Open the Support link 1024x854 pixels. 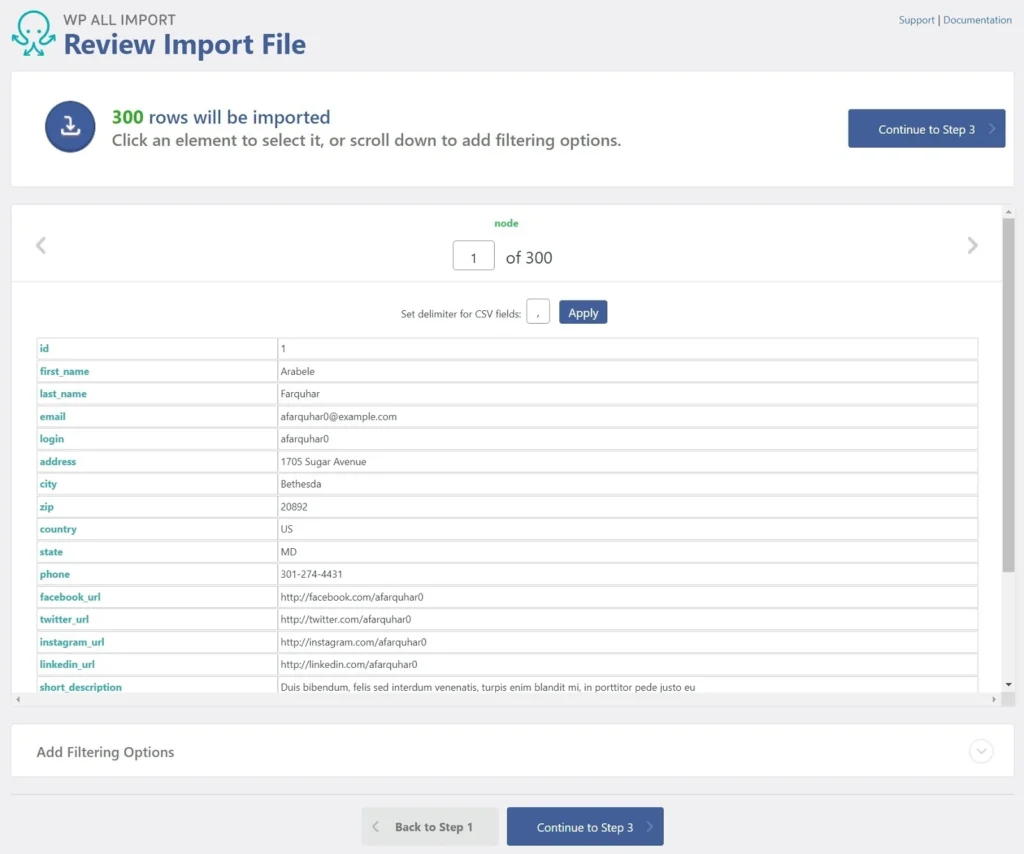916,20
